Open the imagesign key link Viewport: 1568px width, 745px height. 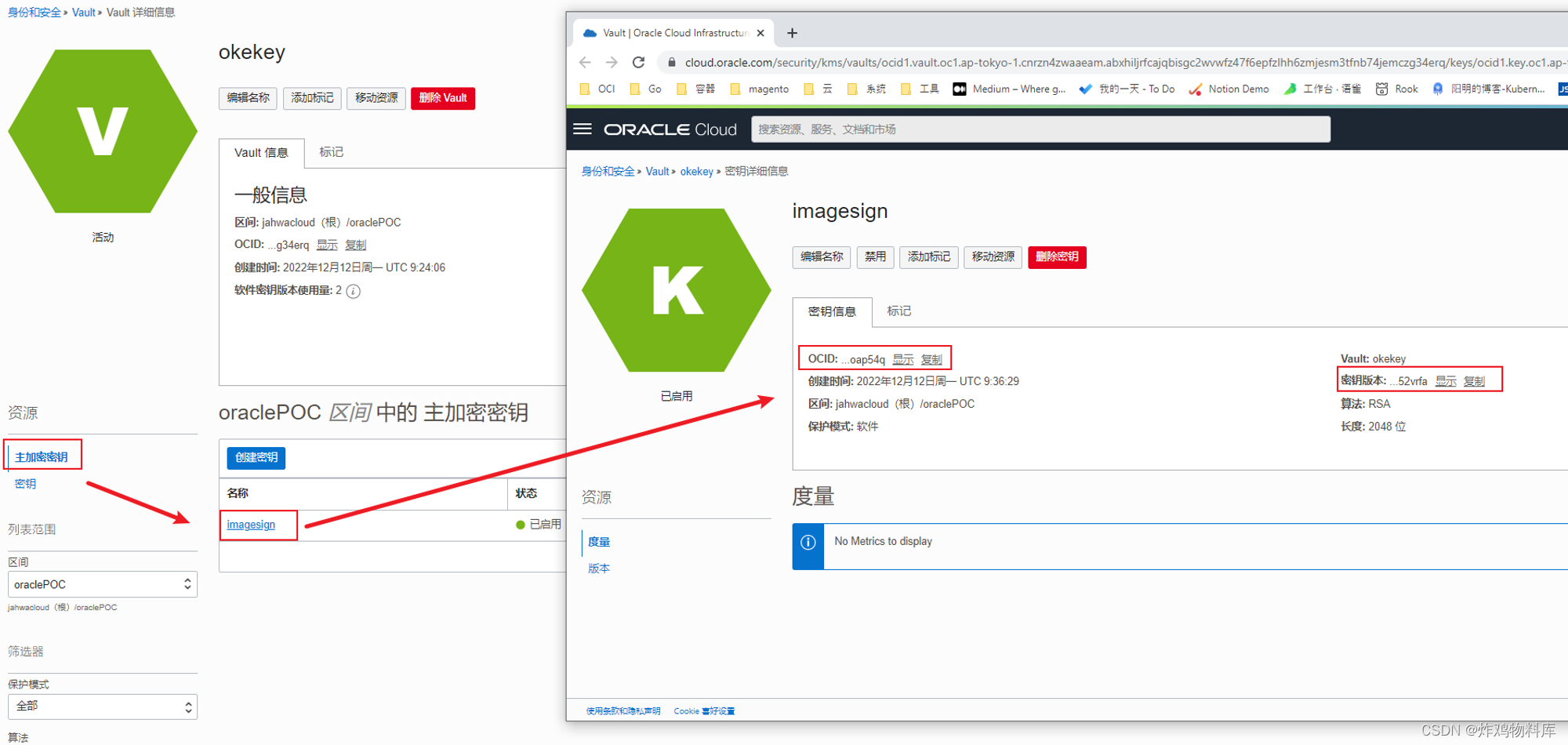250,525
